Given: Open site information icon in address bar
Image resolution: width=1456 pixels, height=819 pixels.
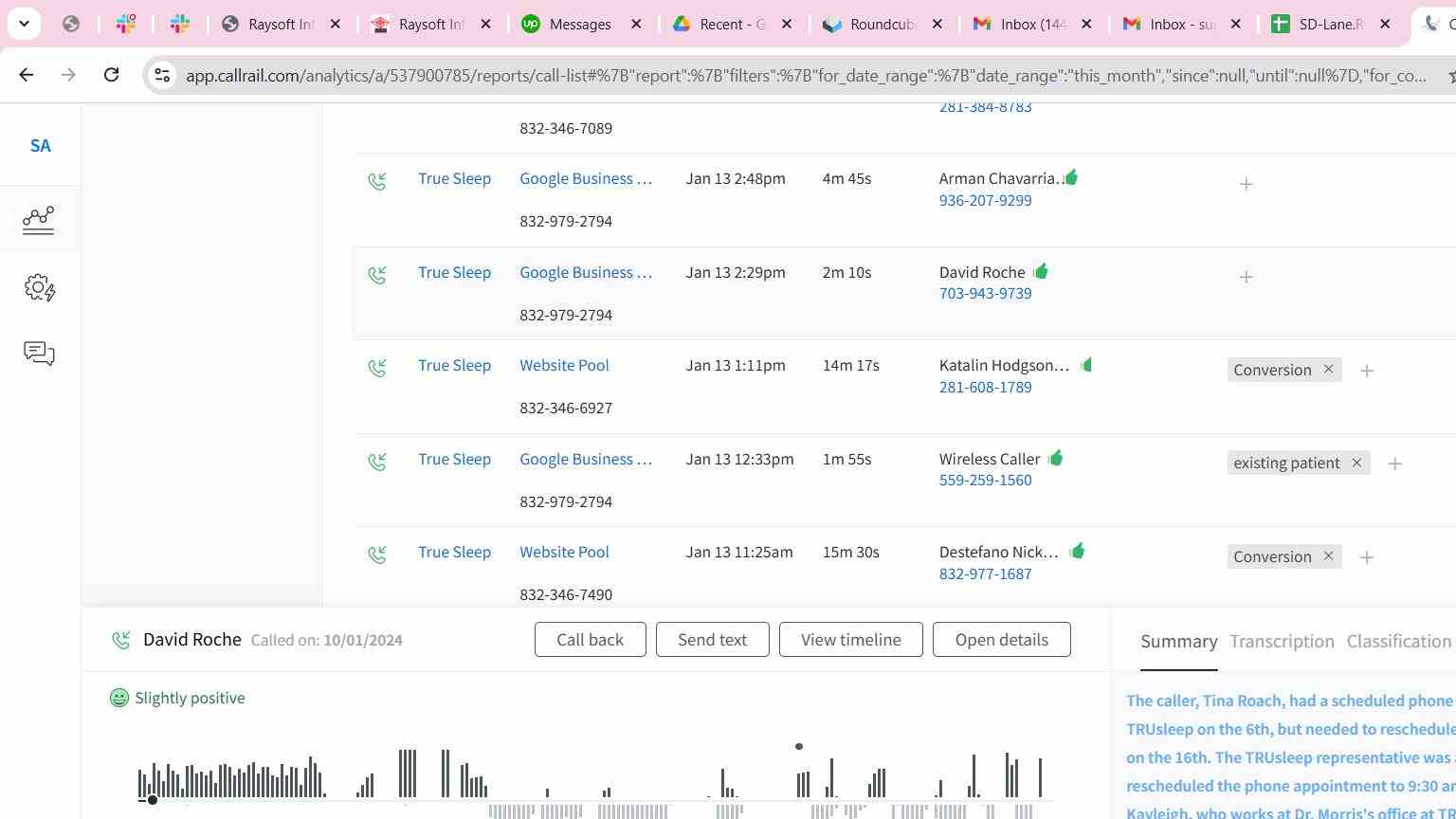Looking at the screenshot, I should 162,75.
